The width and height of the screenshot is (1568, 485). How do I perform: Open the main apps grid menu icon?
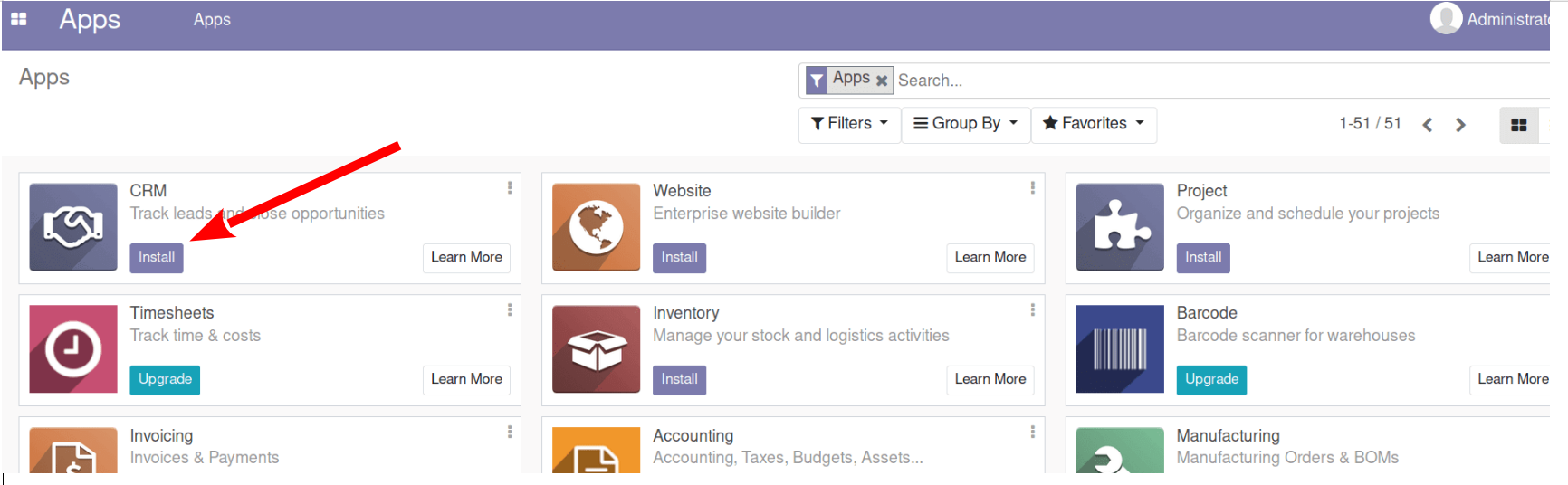pos(18,19)
